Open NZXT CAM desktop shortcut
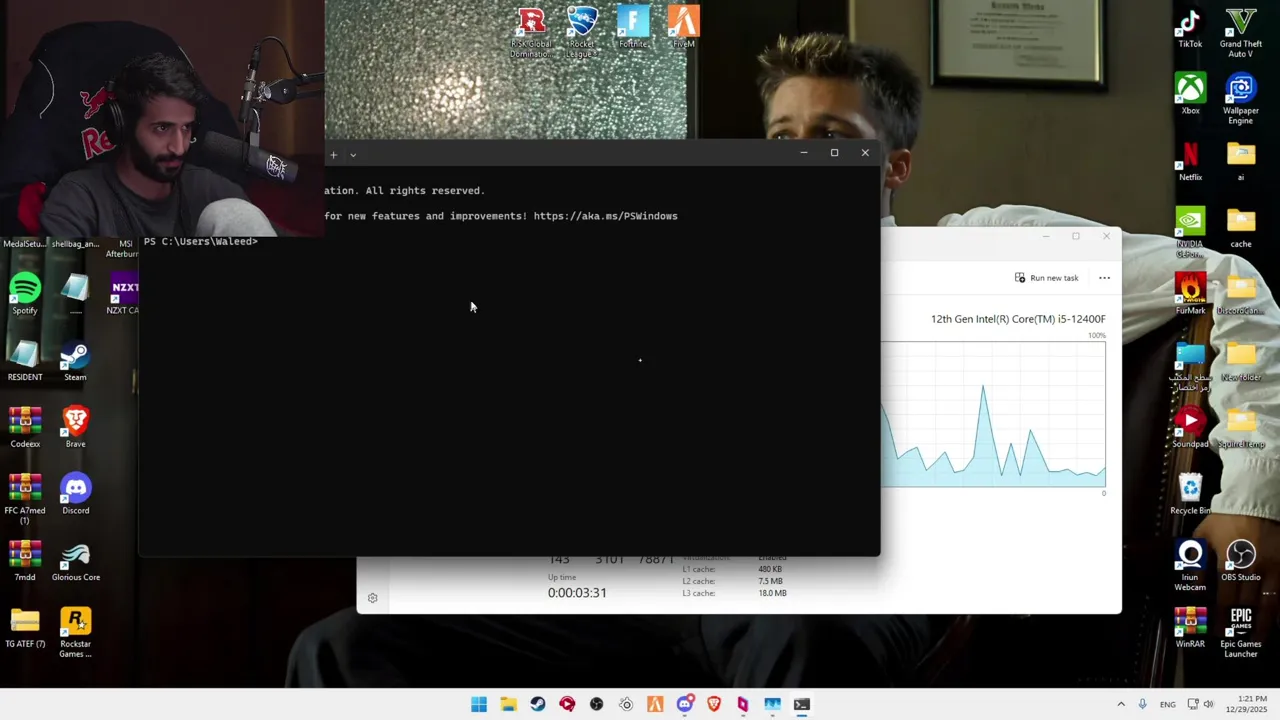Viewport: 1280px width, 720px height. pos(123,295)
